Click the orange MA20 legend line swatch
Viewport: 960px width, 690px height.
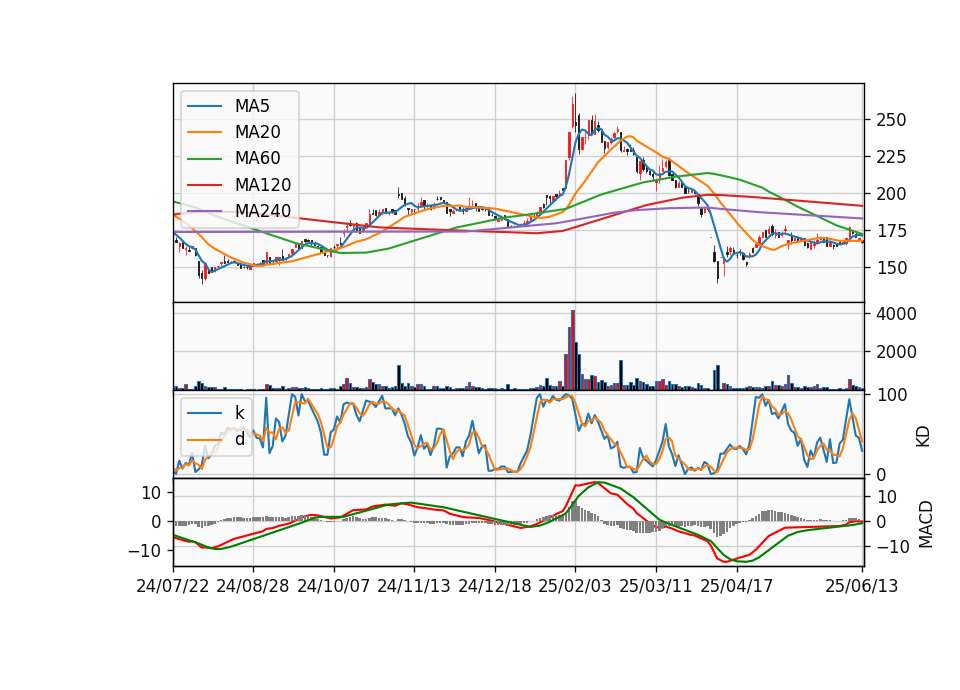point(204,132)
